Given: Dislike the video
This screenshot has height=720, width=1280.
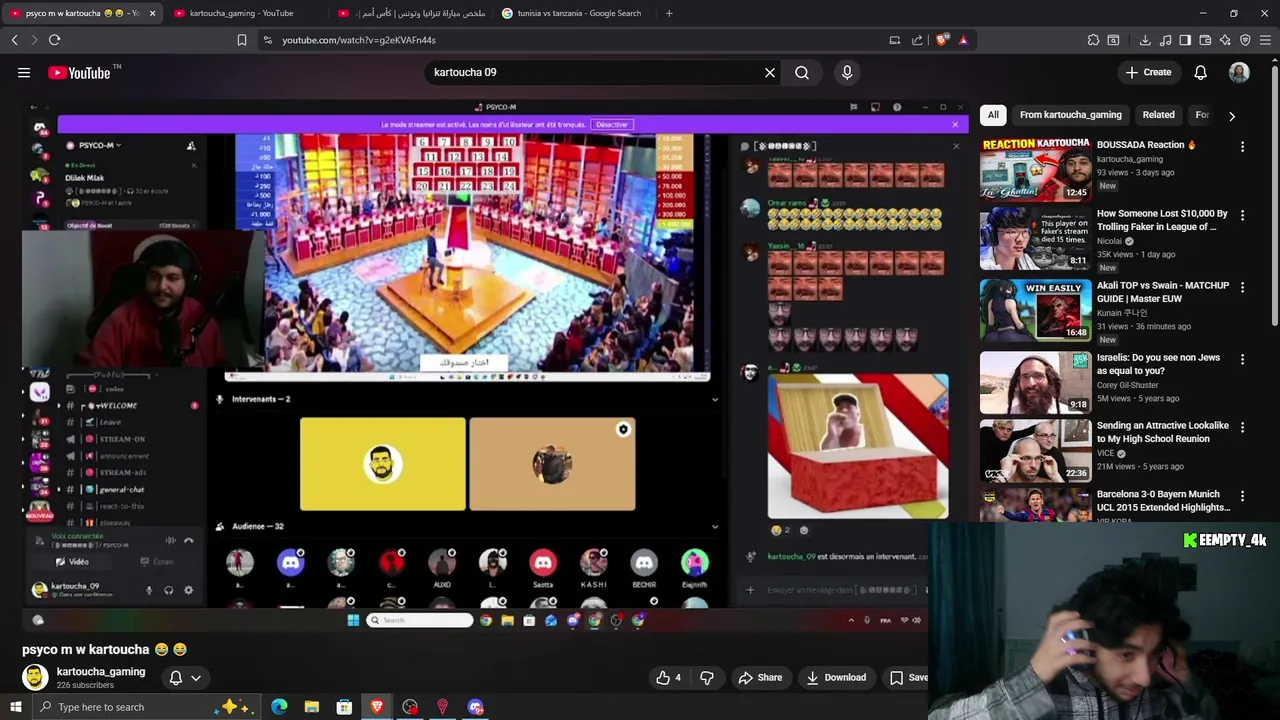Looking at the screenshot, I should coord(707,678).
